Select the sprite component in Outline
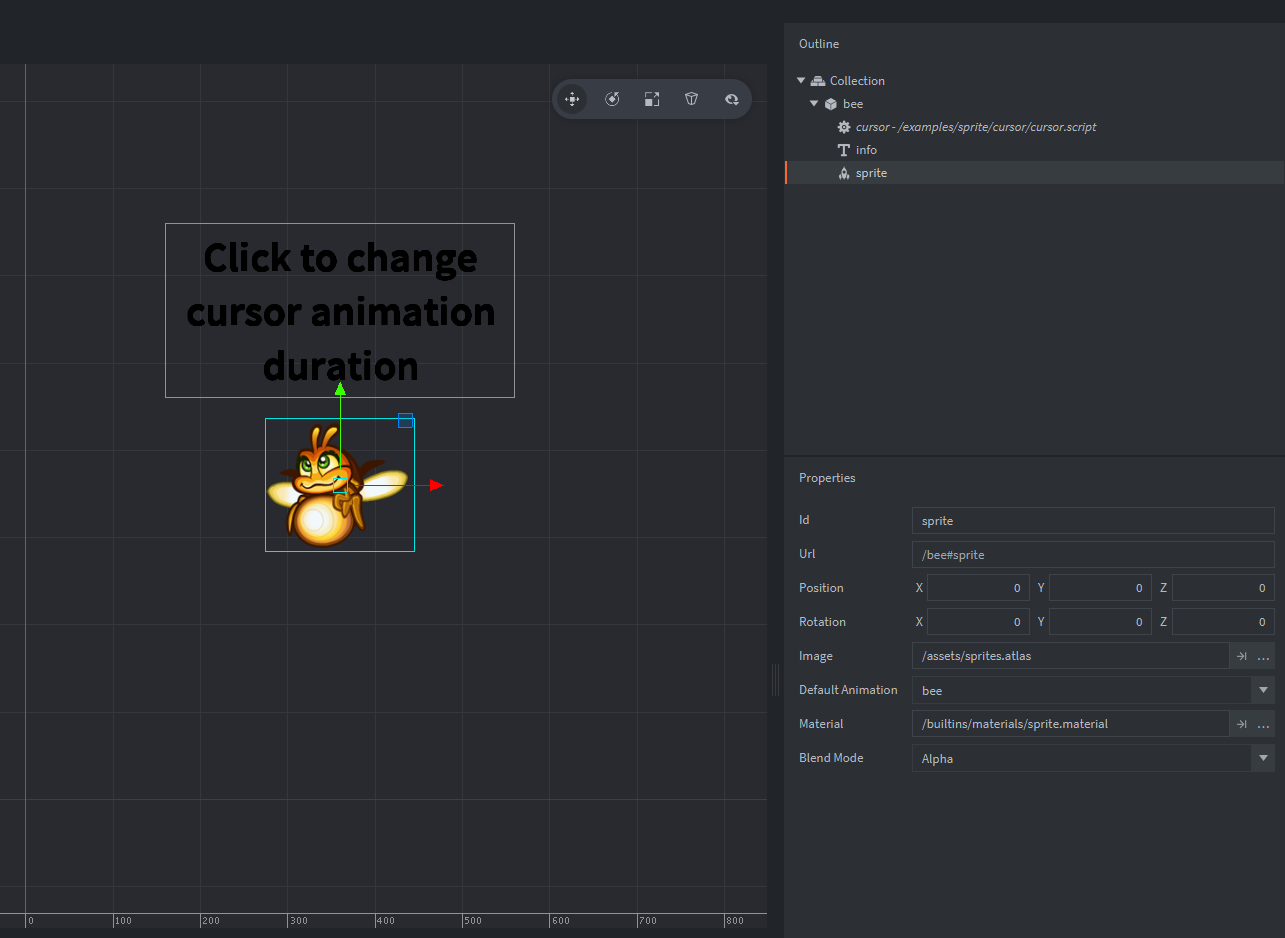The image size is (1285, 938). [871, 173]
